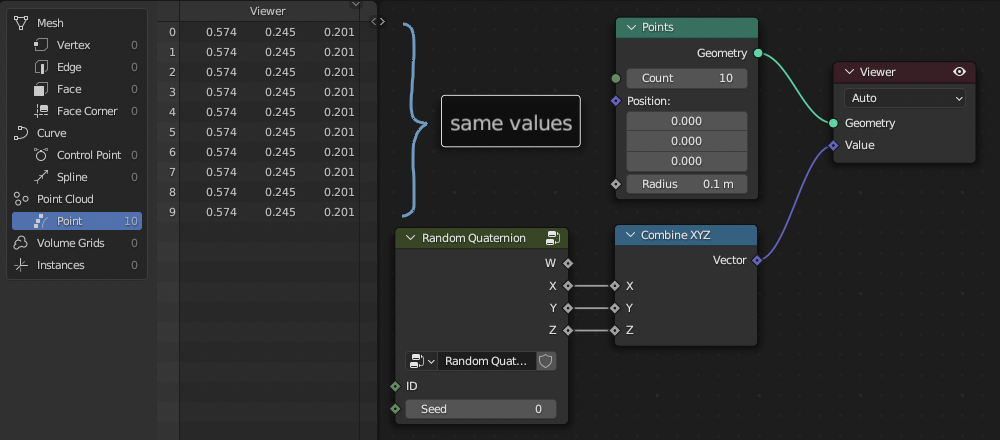
Task: Select Control Point curve domain
Action: tap(88, 155)
